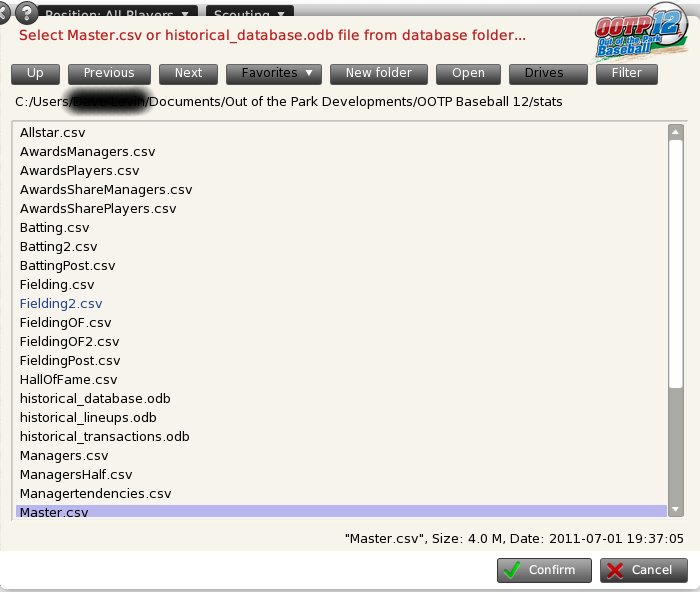Select AwardsShareManagers.csv file
The image size is (700, 592).
(341, 190)
